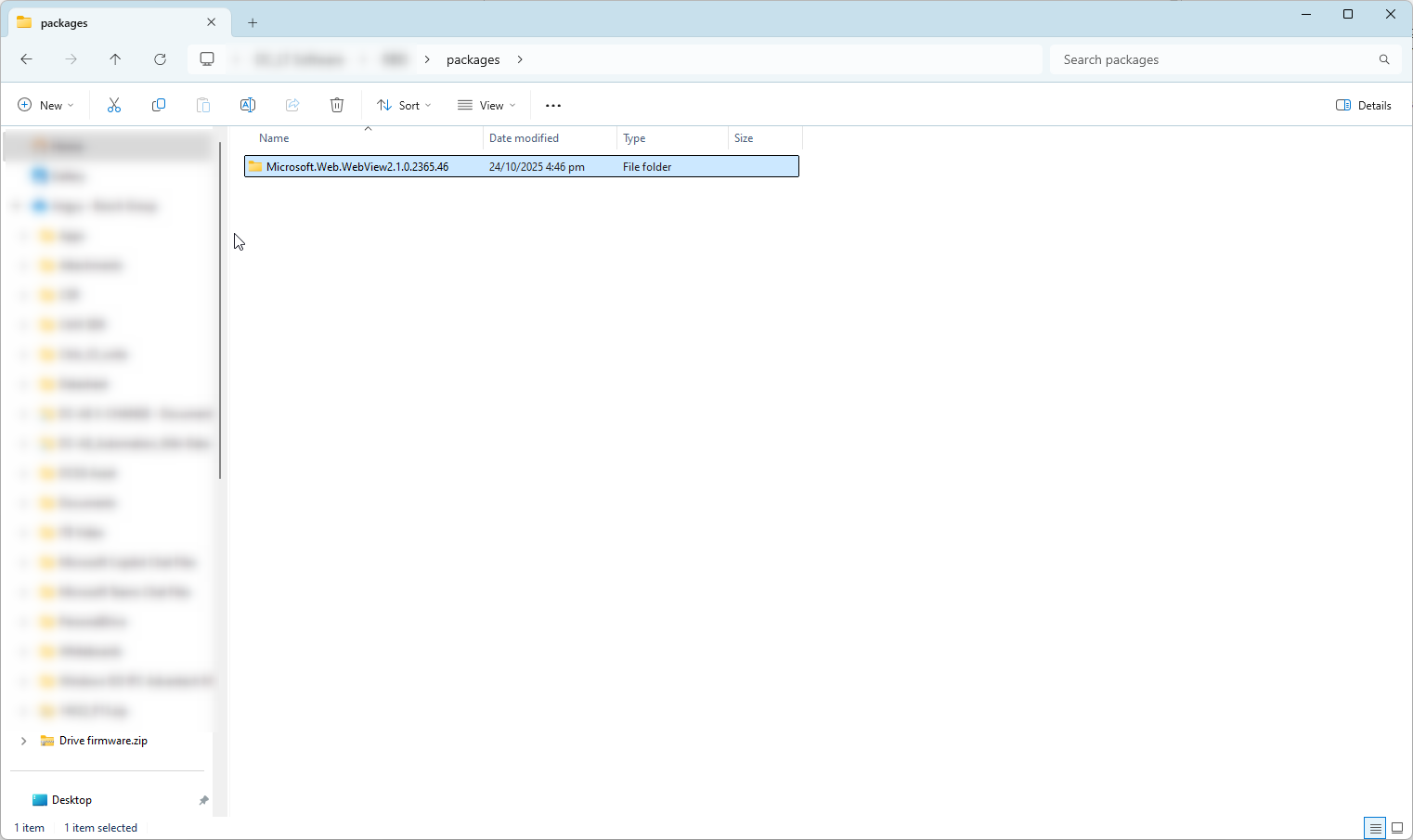The width and height of the screenshot is (1413, 840).
Task: Select the Microsoft.Web.WebView2.1.0.2365.46 folder name
Action: (x=357, y=167)
